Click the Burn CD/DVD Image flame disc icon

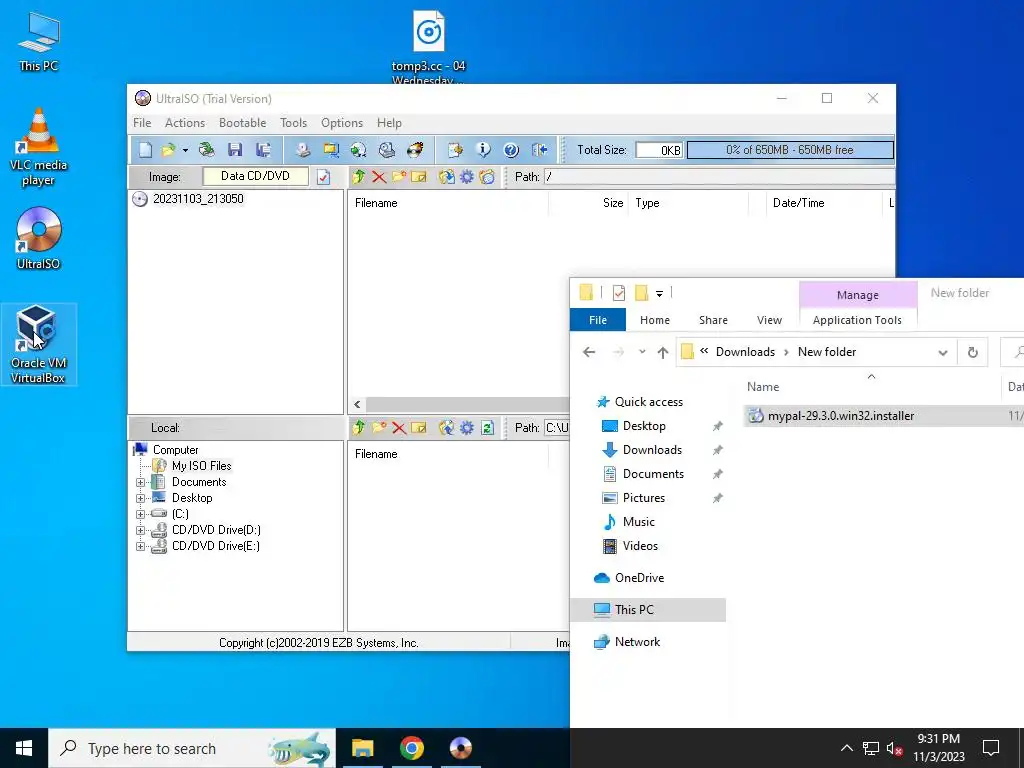(x=415, y=150)
